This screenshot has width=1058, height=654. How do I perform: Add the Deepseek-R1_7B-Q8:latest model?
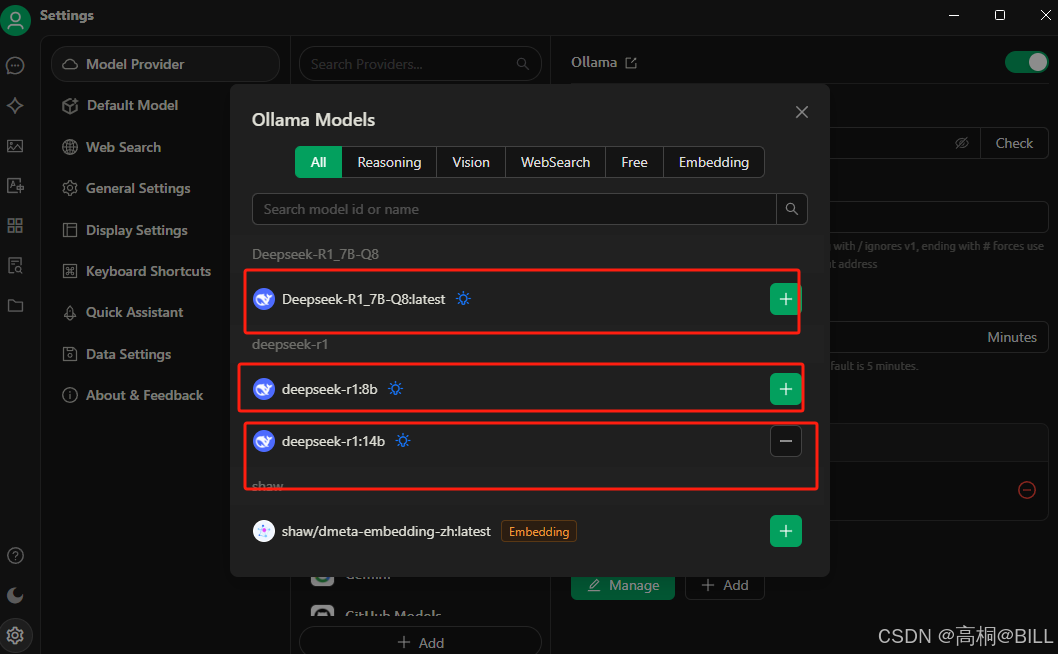[x=785, y=299]
